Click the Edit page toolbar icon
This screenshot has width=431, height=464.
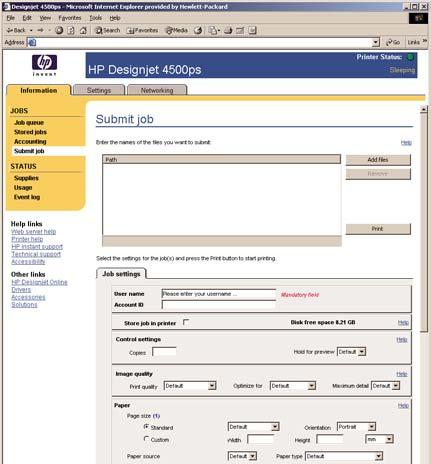tap(240, 31)
